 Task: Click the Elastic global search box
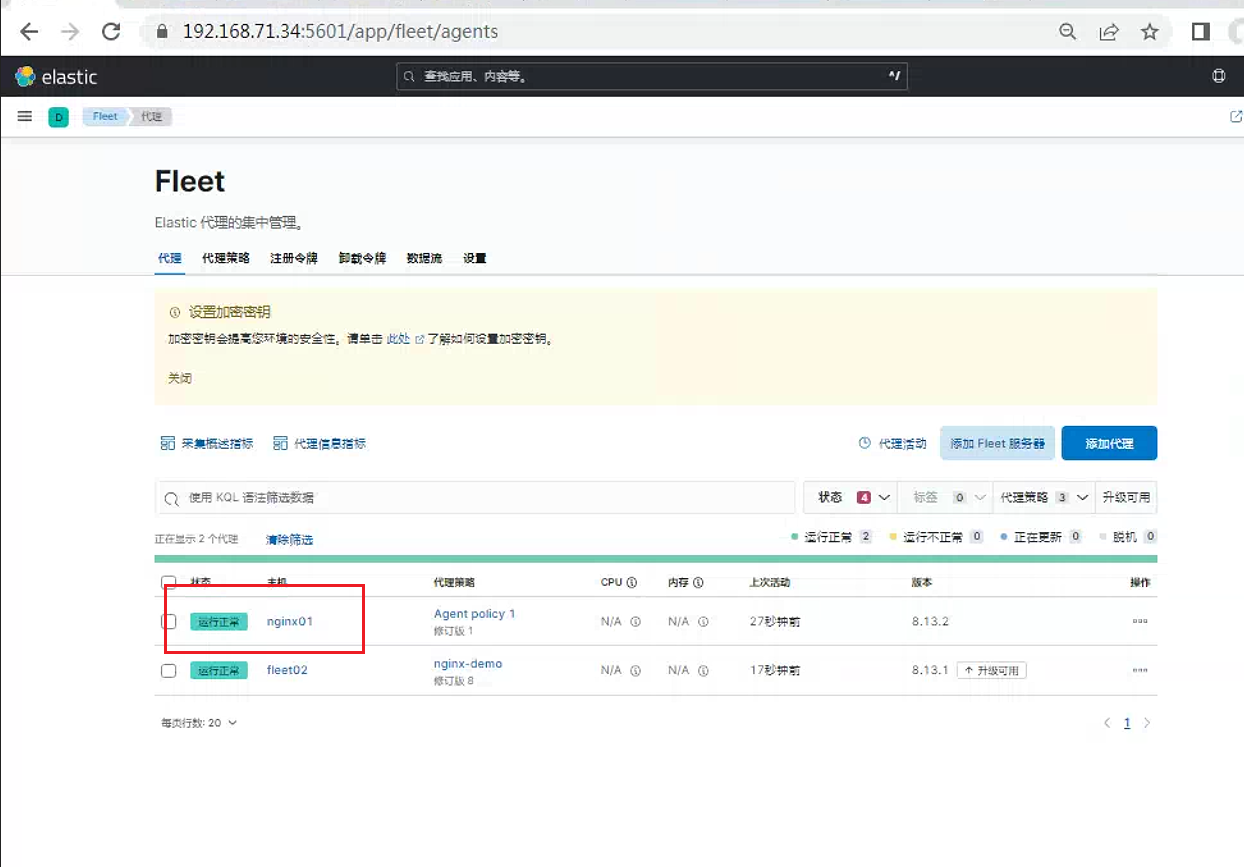652,76
